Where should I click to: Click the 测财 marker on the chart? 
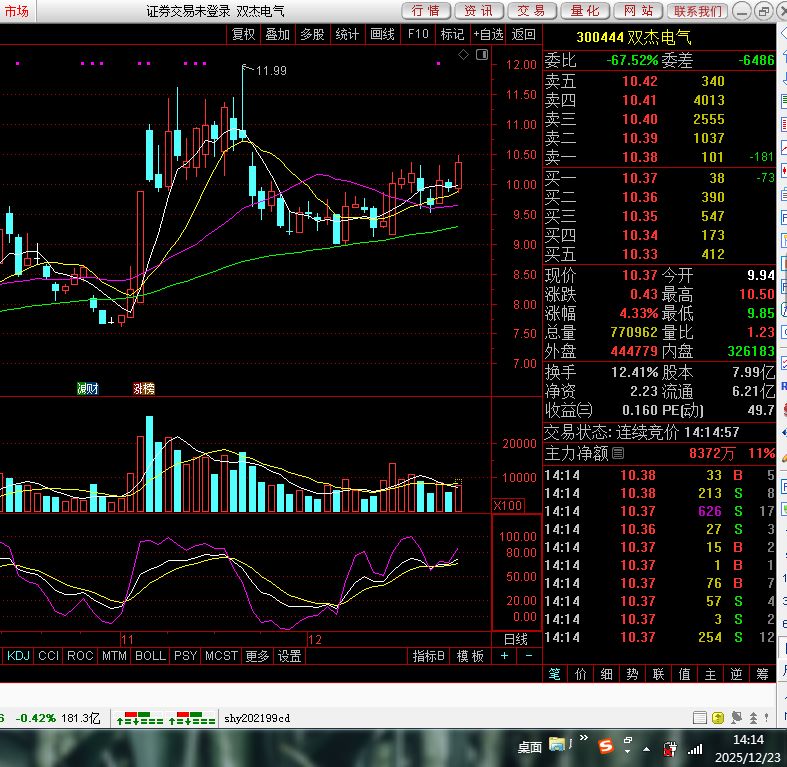(88, 388)
